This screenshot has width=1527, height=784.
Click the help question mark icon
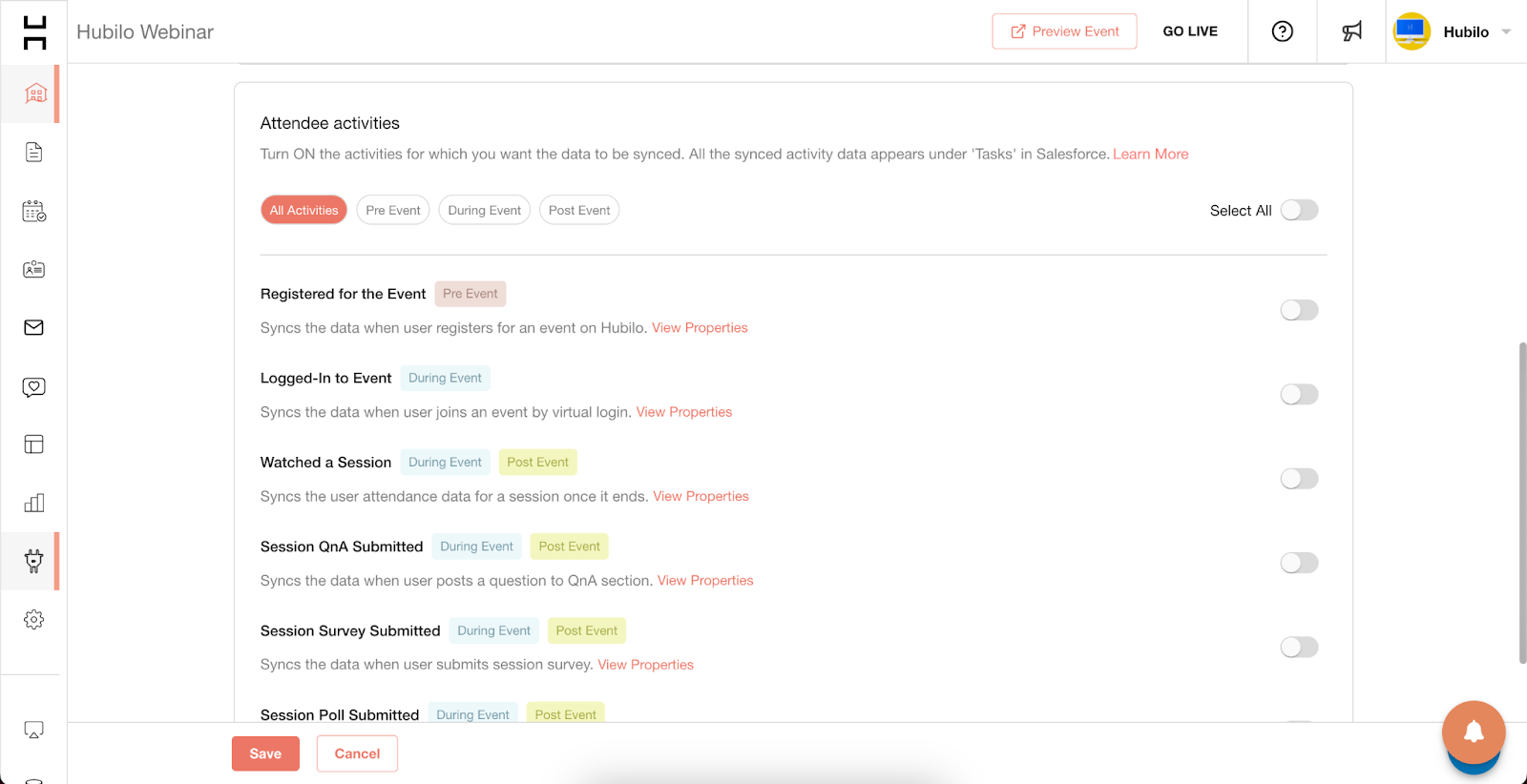(1283, 31)
